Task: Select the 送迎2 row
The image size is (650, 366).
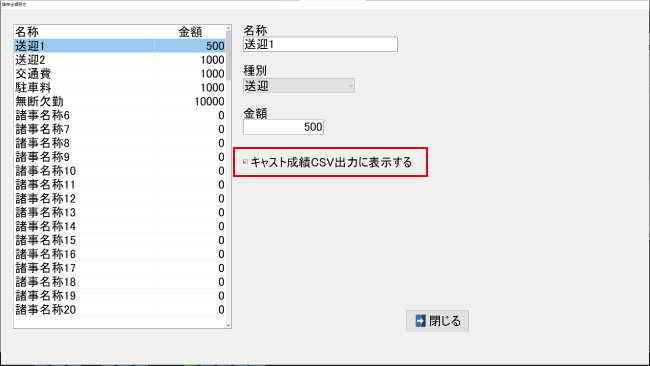Action: point(120,60)
